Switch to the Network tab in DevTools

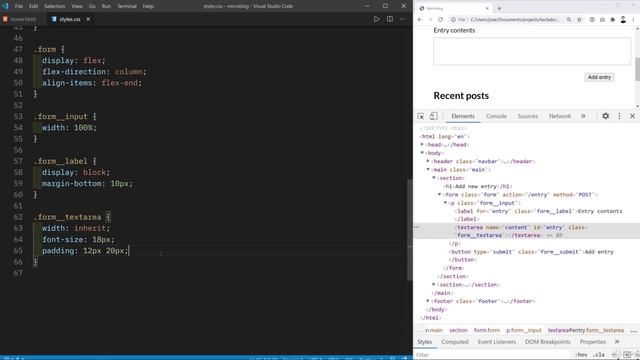tap(560, 116)
